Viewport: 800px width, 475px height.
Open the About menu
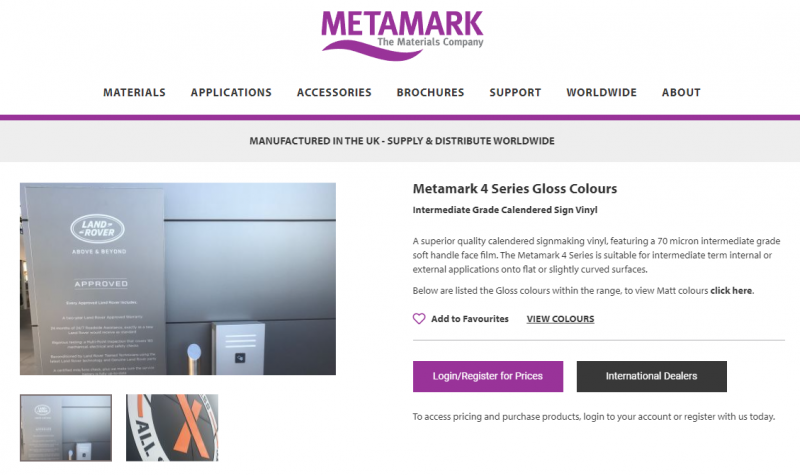(x=681, y=92)
